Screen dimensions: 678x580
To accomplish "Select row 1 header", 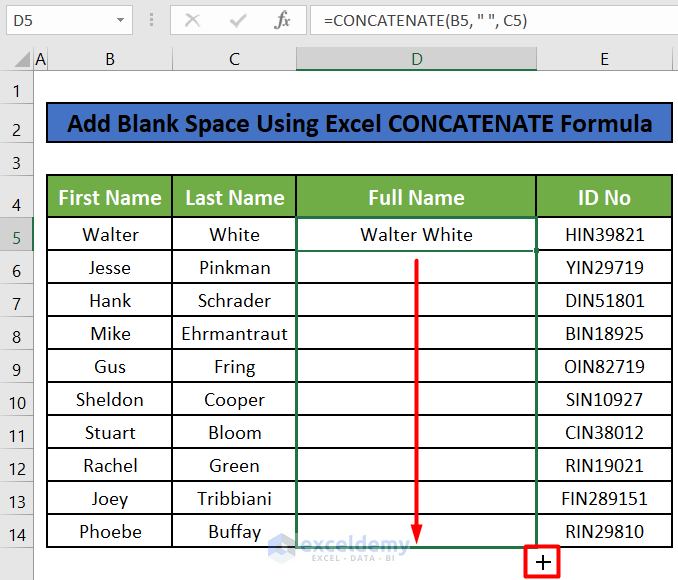I will tap(16, 87).
